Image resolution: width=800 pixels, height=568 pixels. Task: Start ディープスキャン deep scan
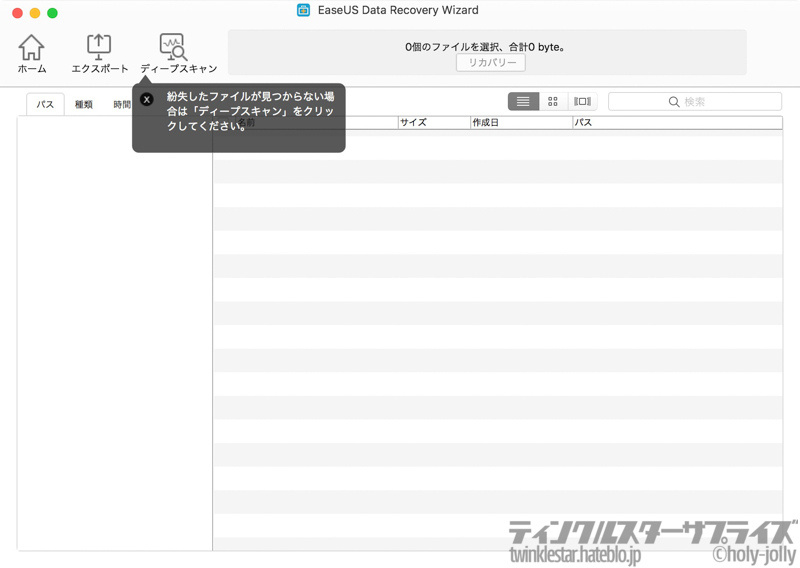(179, 53)
